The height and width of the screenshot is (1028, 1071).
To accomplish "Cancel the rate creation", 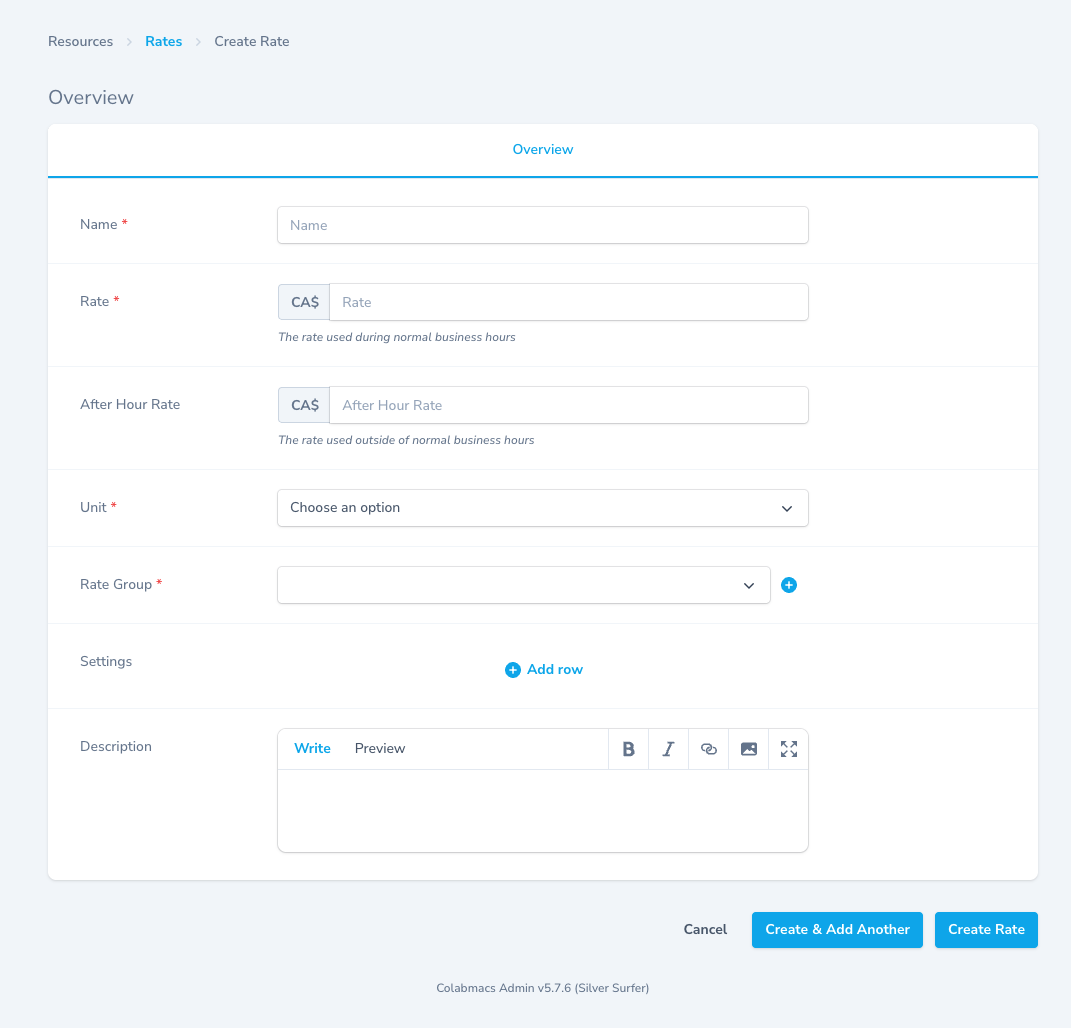I will click(705, 929).
